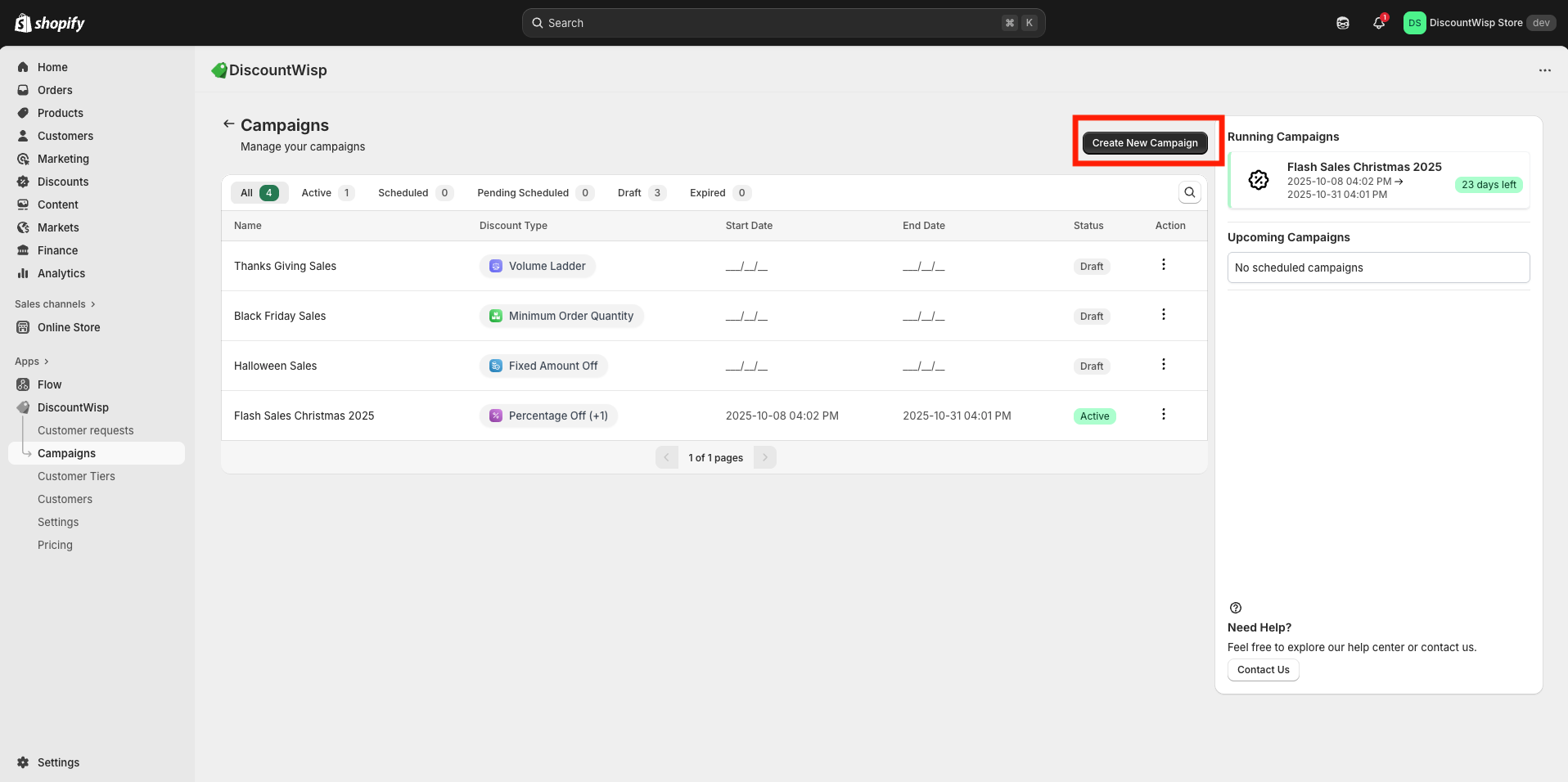This screenshot has width=1568, height=782.
Task: Open the Shopify Sidekick icon in top bar
Action: coord(1343,23)
